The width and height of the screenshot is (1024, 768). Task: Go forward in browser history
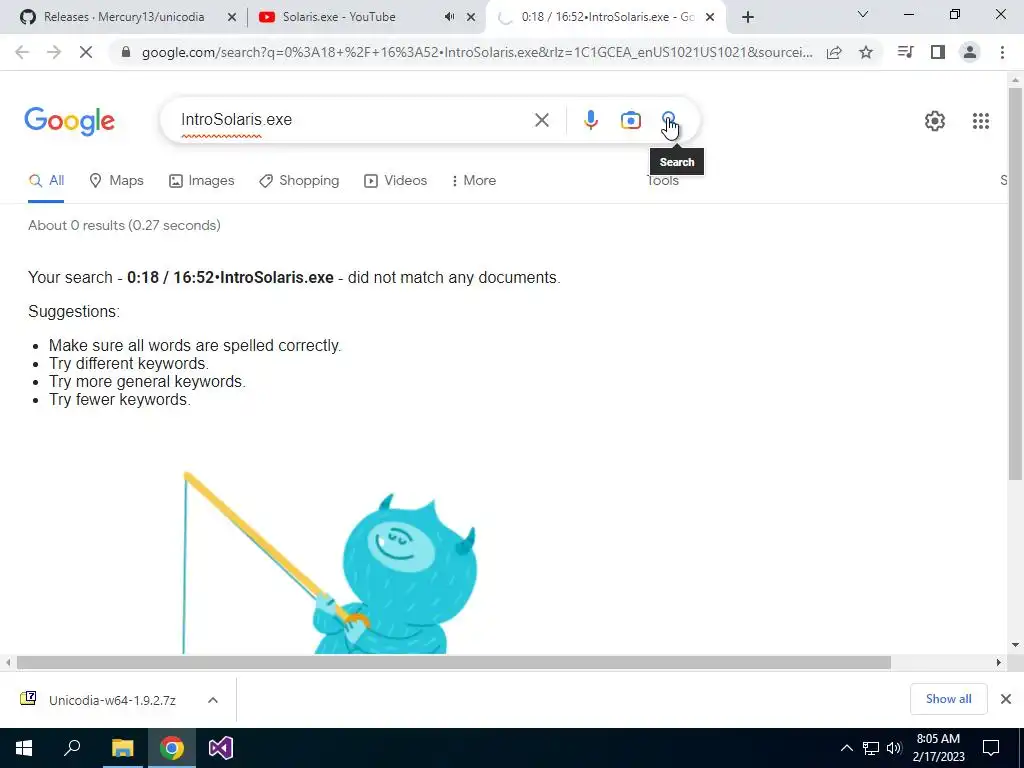(x=54, y=52)
